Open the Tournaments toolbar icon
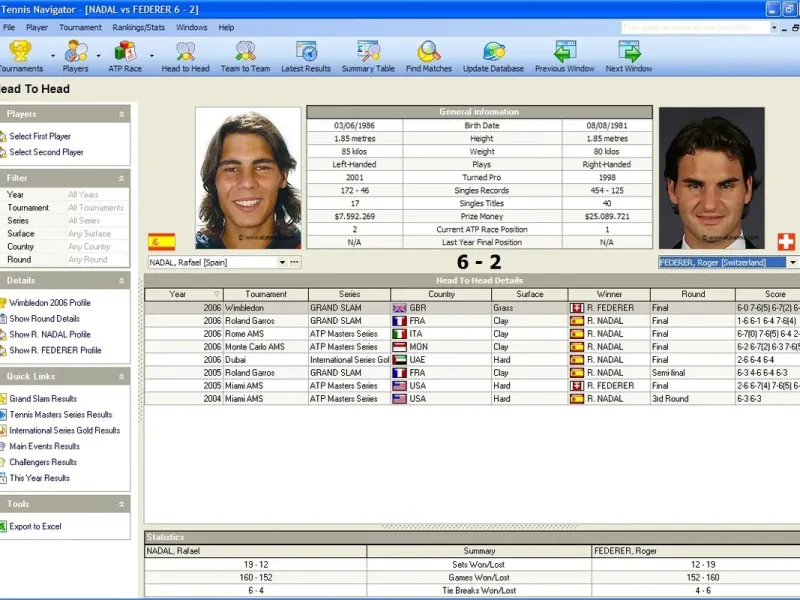 click(20, 56)
